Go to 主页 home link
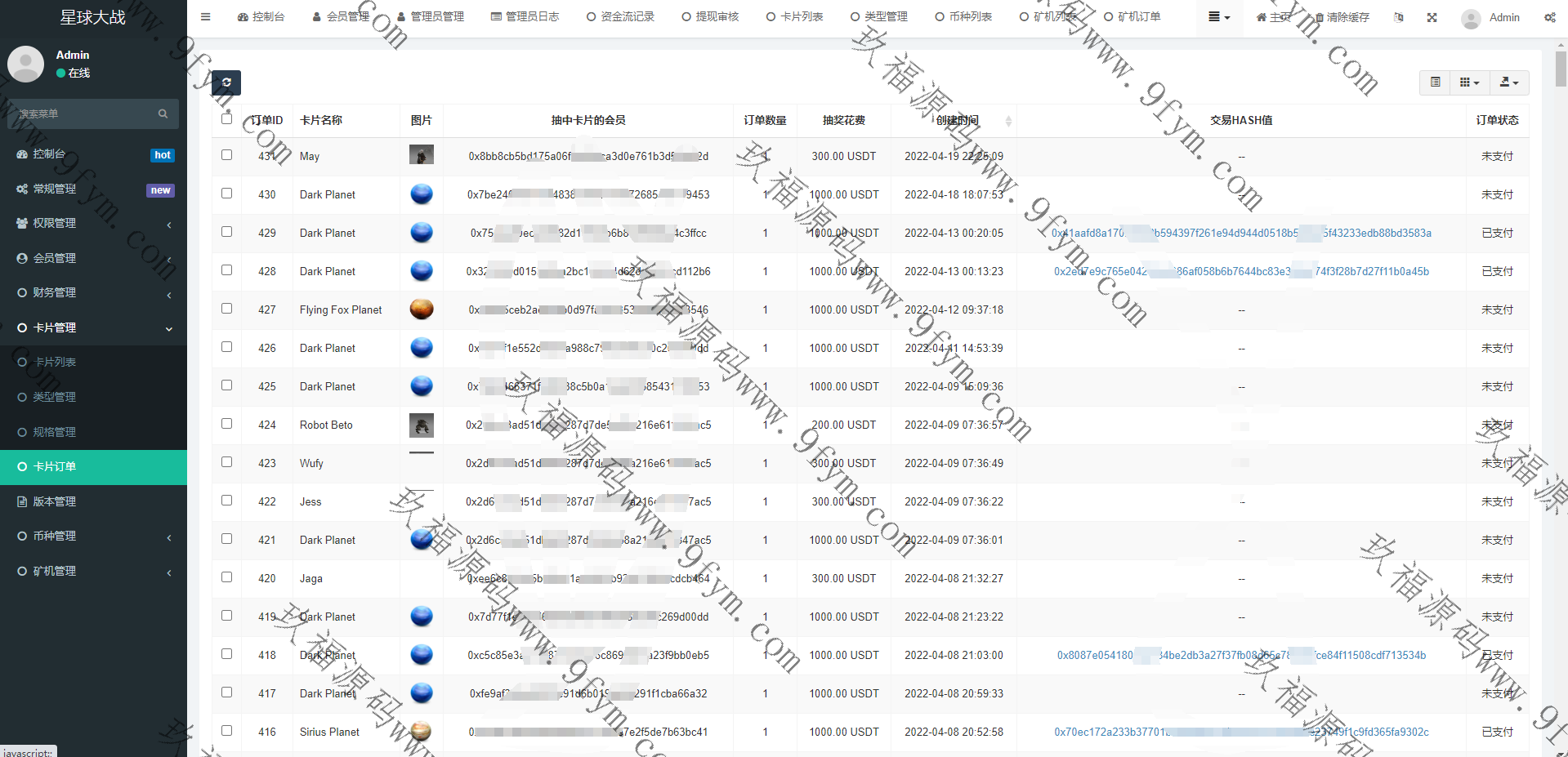The image size is (1568, 757). tap(1273, 17)
